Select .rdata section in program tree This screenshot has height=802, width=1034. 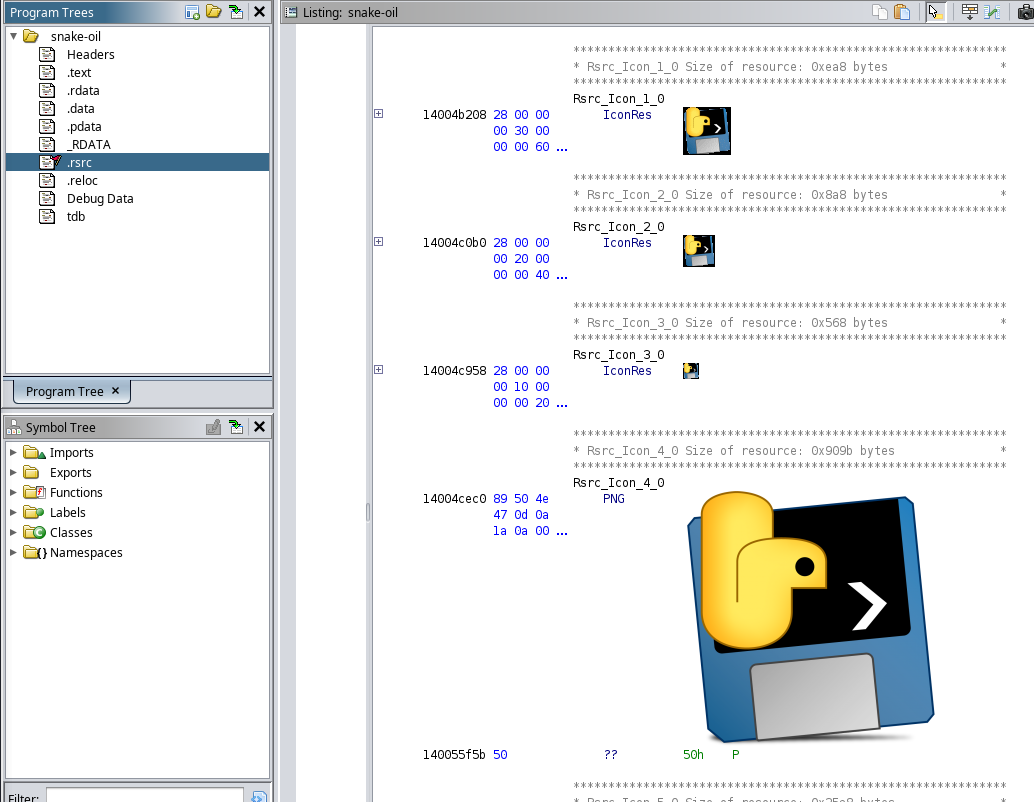[x=83, y=90]
